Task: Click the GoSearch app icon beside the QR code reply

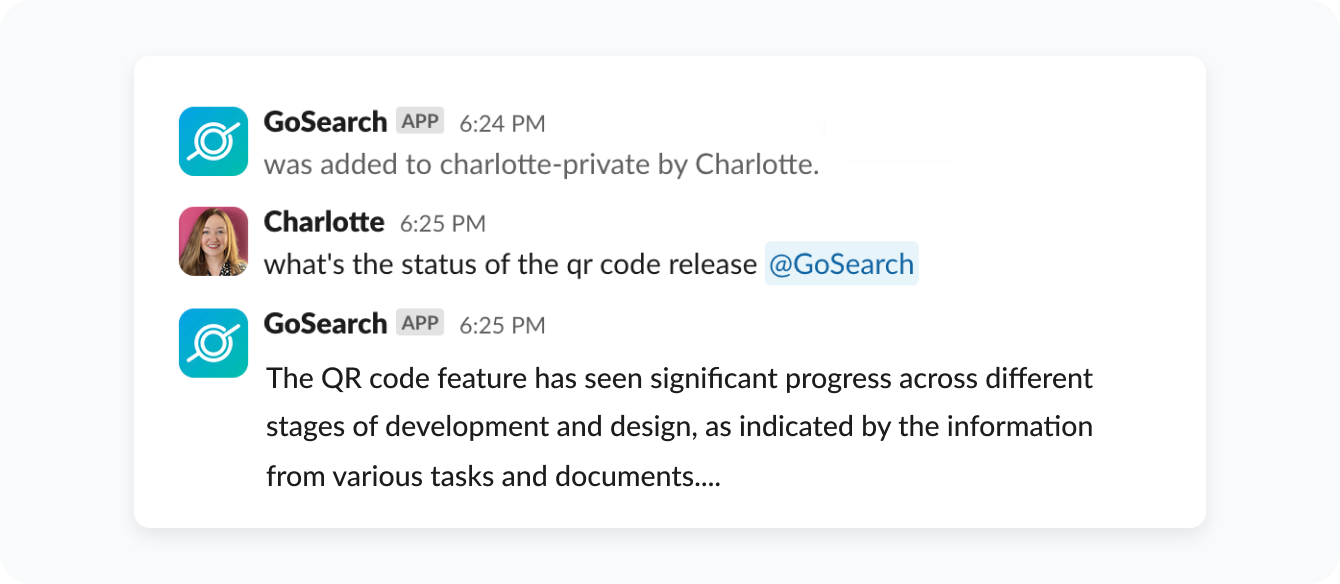Action: (213, 343)
